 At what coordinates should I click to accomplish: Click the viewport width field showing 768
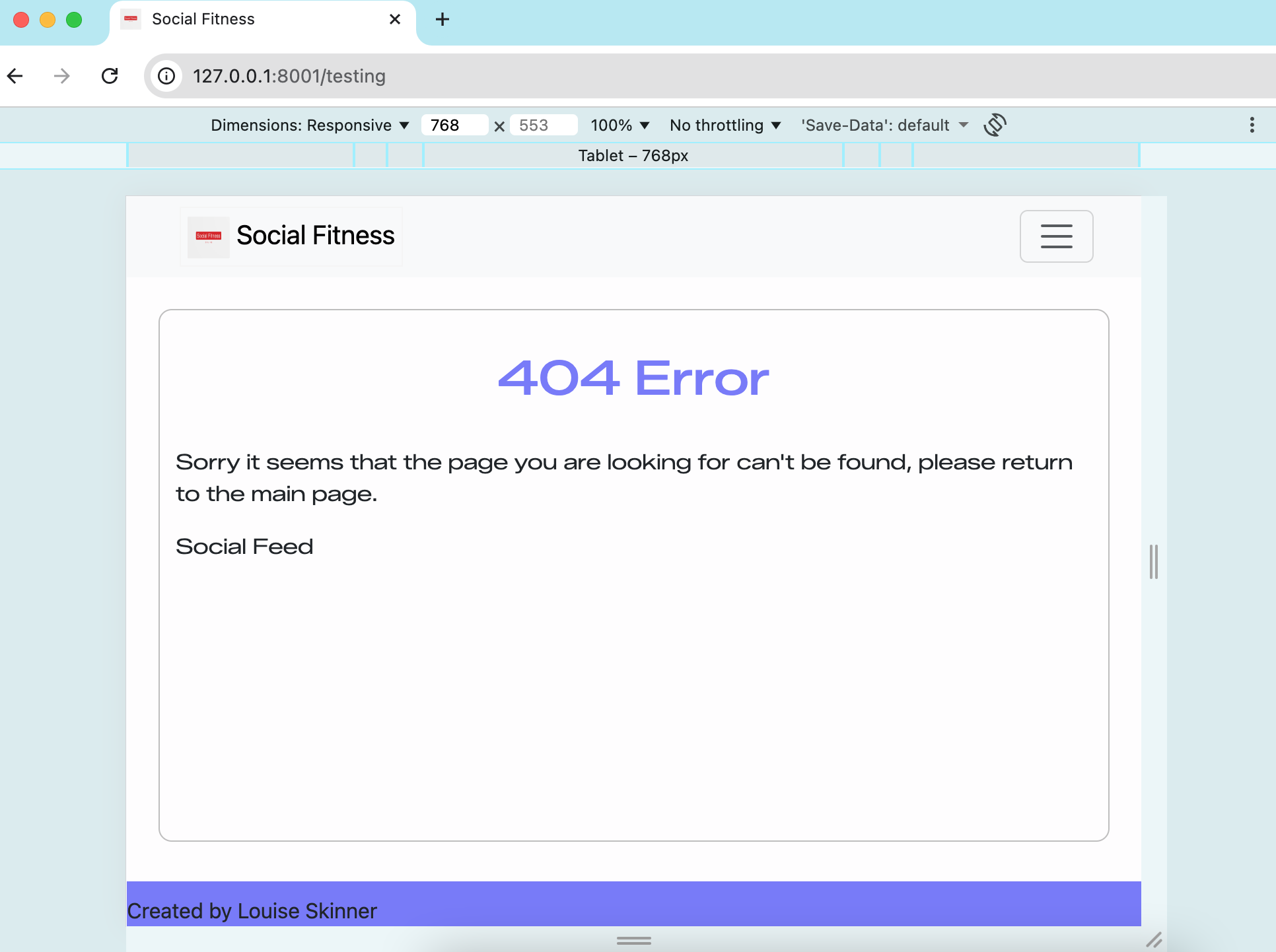click(454, 125)
